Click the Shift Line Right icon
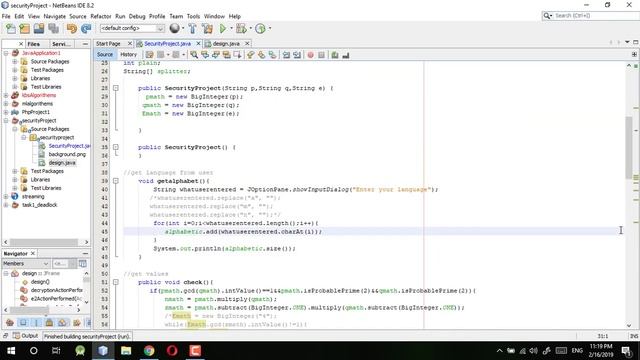Image resolution: width=640 pixels, height=360 pixels. click(297, 55)
